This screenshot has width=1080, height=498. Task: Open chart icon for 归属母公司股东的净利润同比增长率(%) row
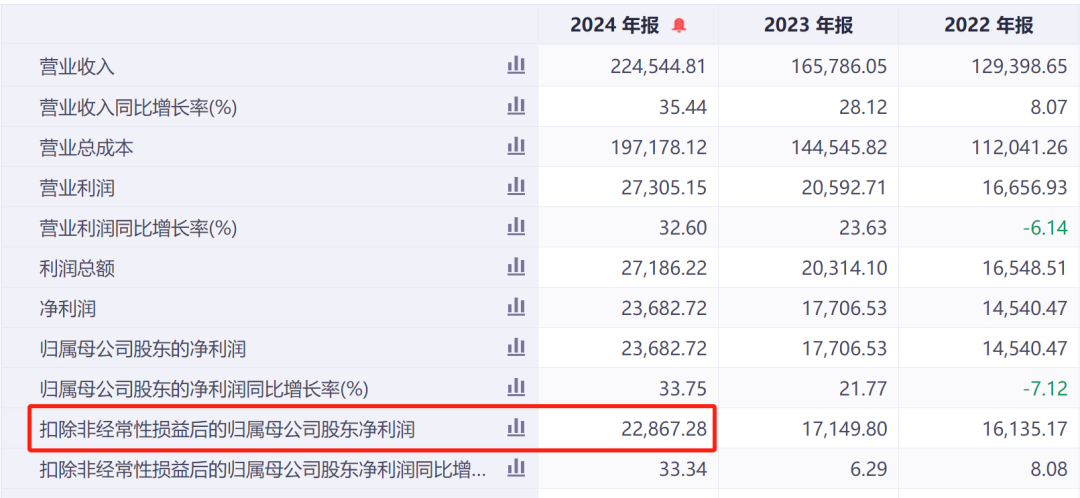click(x=516, y=388)
